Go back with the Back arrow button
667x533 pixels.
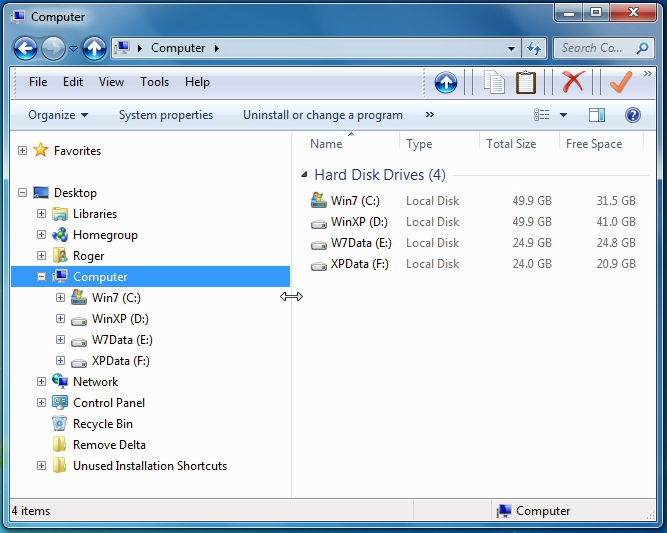point(26,48)
